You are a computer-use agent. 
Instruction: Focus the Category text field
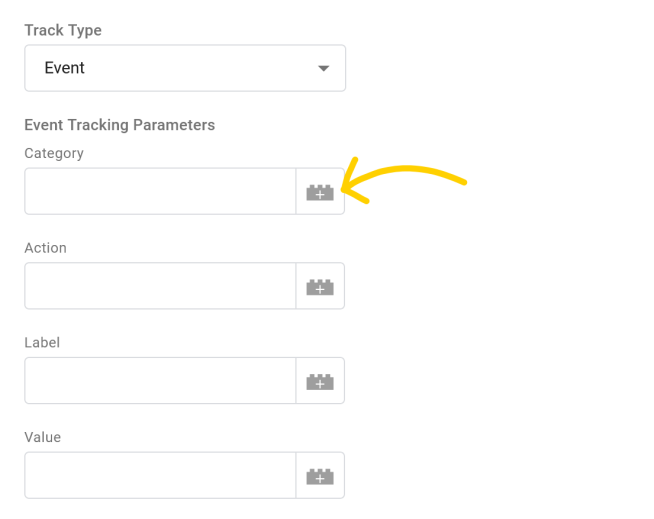coord(160,191)
